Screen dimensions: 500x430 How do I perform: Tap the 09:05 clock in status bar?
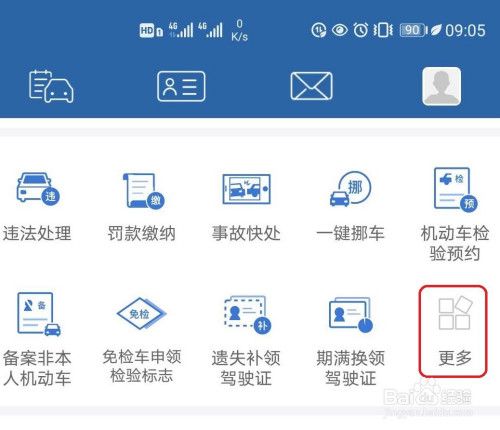point(465,30)
